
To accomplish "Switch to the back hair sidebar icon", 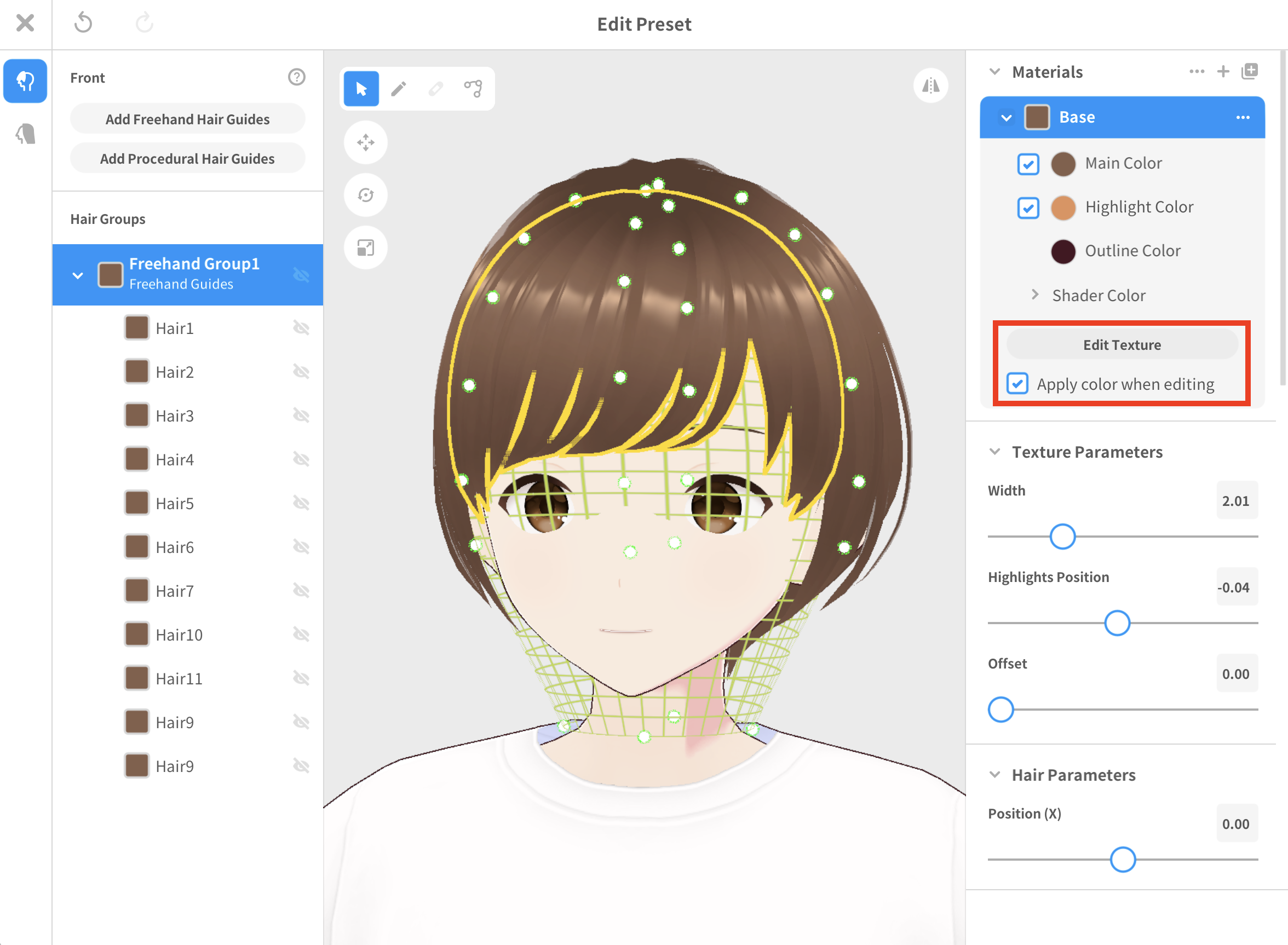I will (x=25, y=134).
